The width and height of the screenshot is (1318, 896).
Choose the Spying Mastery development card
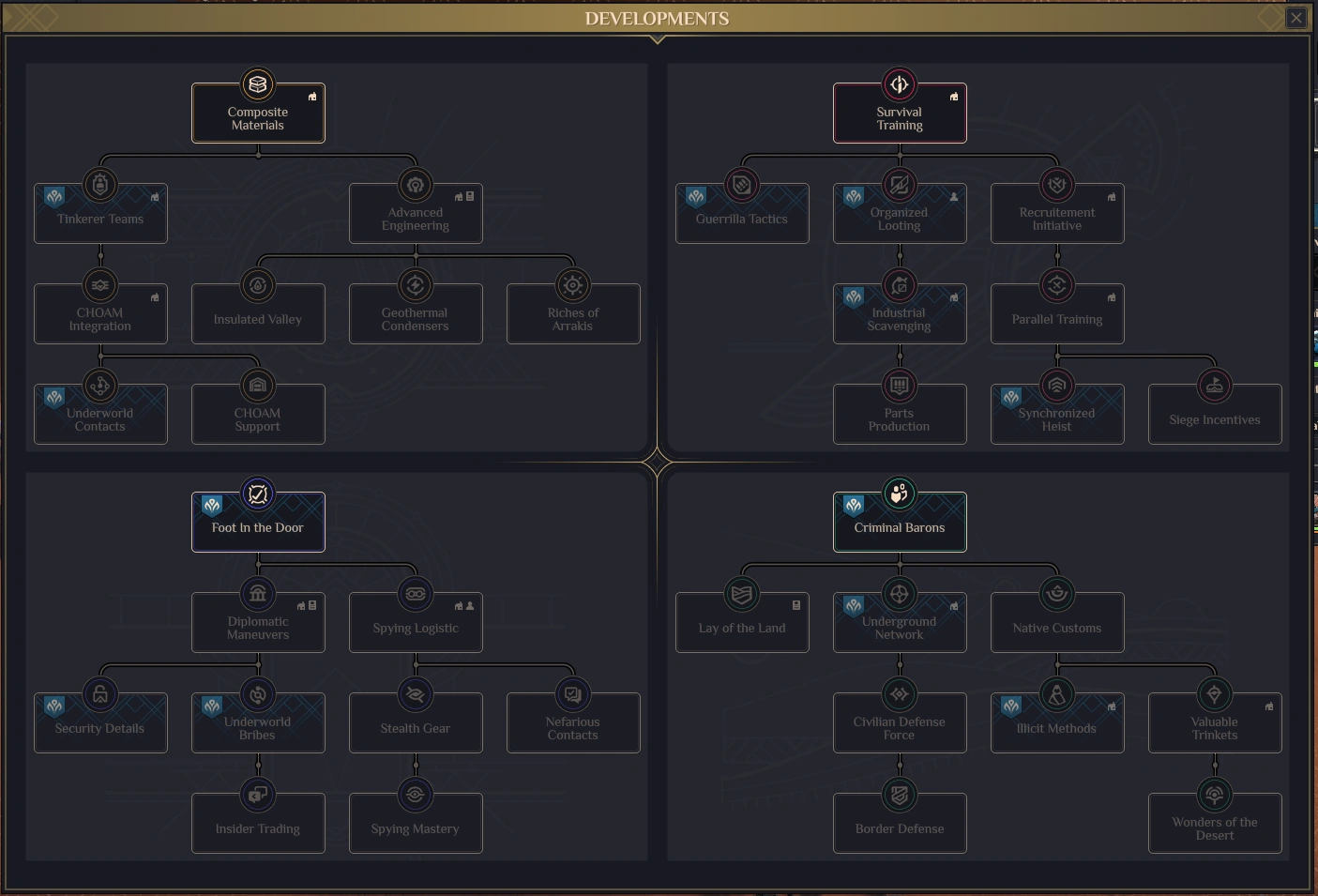pyautogui.click(x=416, y=823)
